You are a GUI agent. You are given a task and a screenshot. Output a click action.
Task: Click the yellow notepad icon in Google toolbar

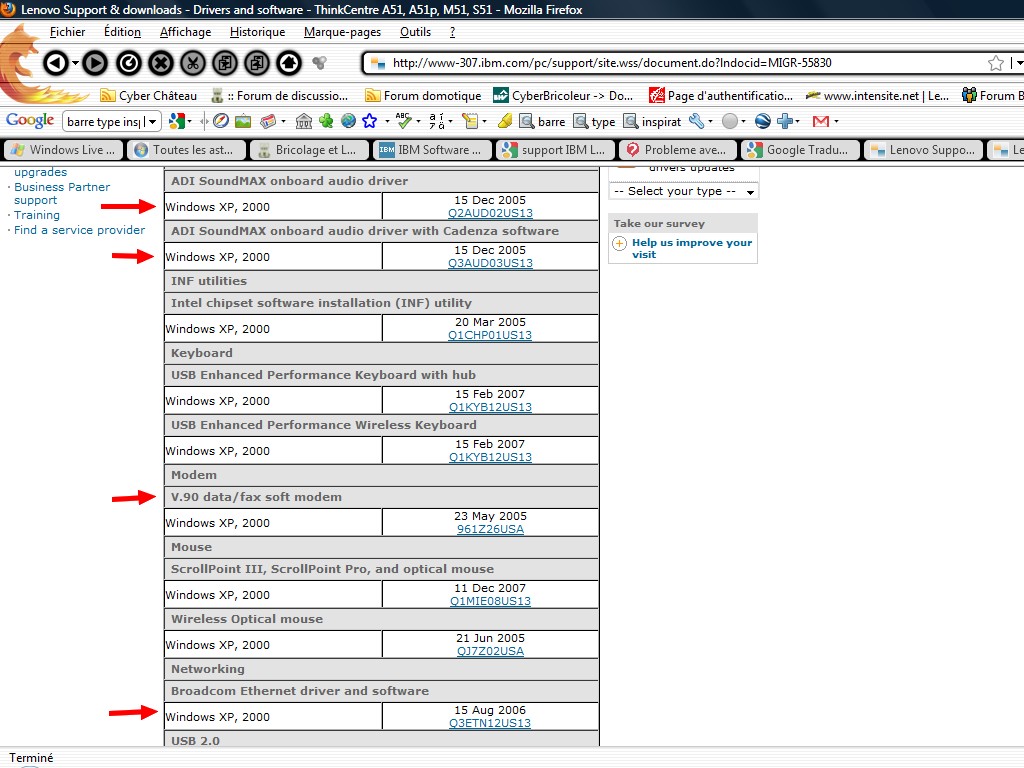click(x=470, y=121)
